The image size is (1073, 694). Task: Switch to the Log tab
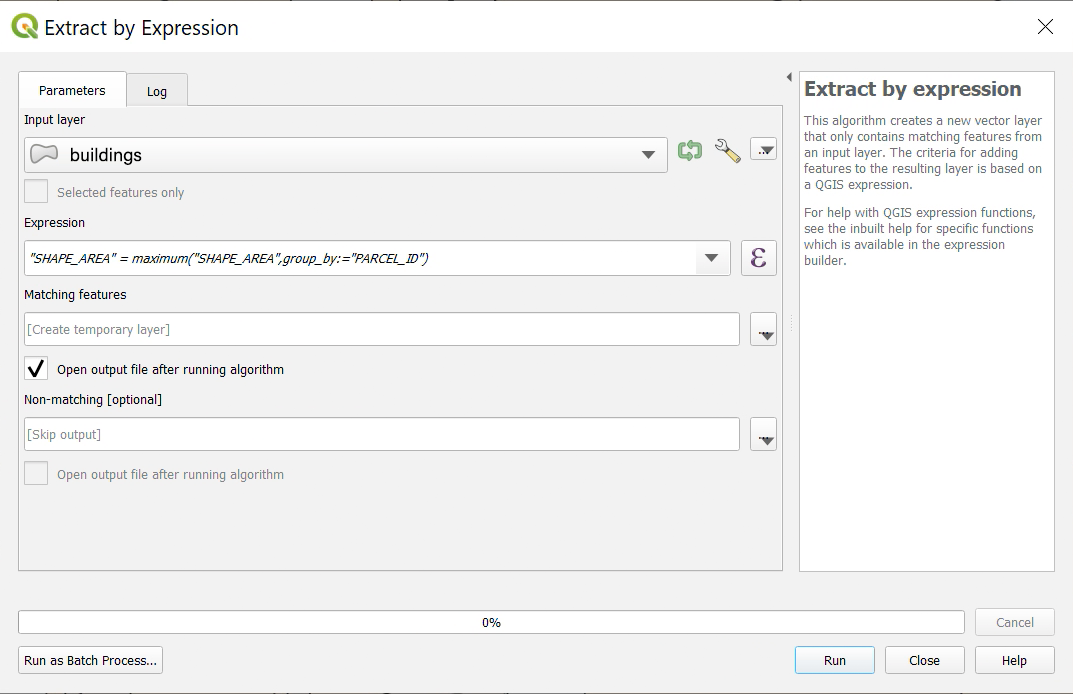pyautogui.click(x=157, y=91)
